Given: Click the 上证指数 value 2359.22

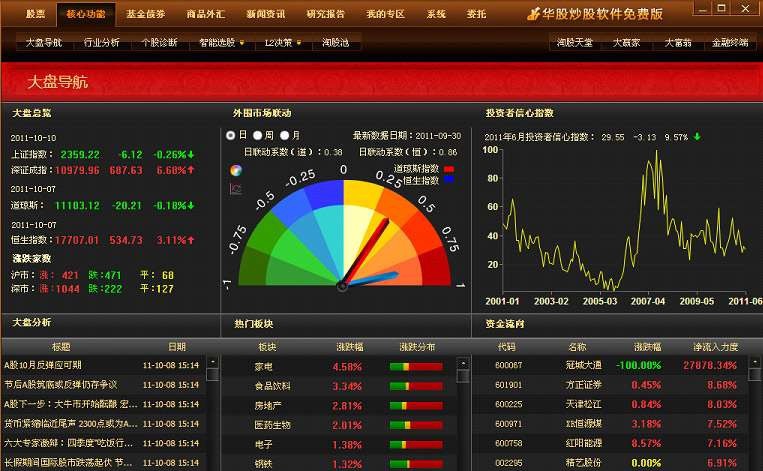Looking at the screenshot, I should coord(80,155).
